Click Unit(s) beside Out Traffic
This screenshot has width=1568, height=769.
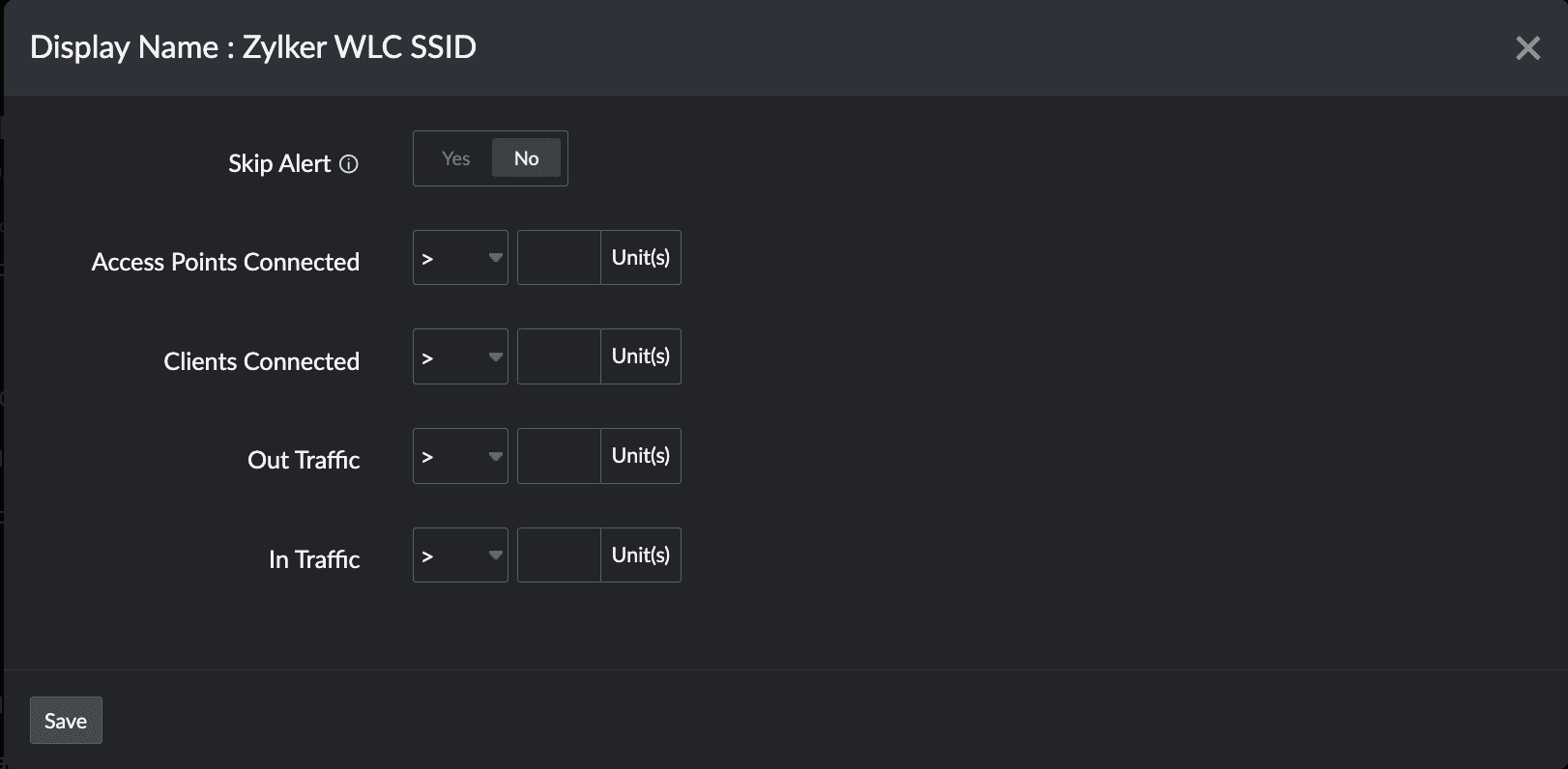(641, 456)
